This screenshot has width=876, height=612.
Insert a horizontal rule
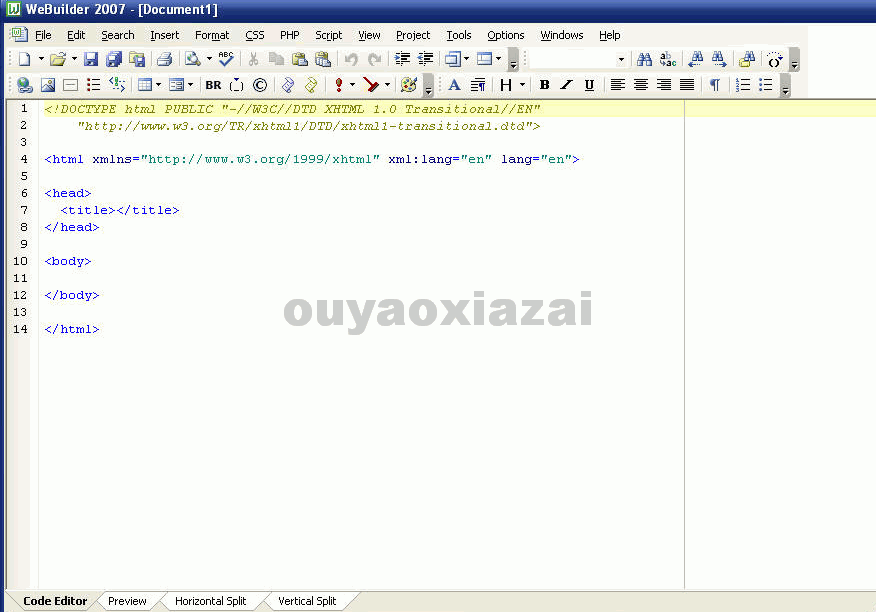click(70, 85)
